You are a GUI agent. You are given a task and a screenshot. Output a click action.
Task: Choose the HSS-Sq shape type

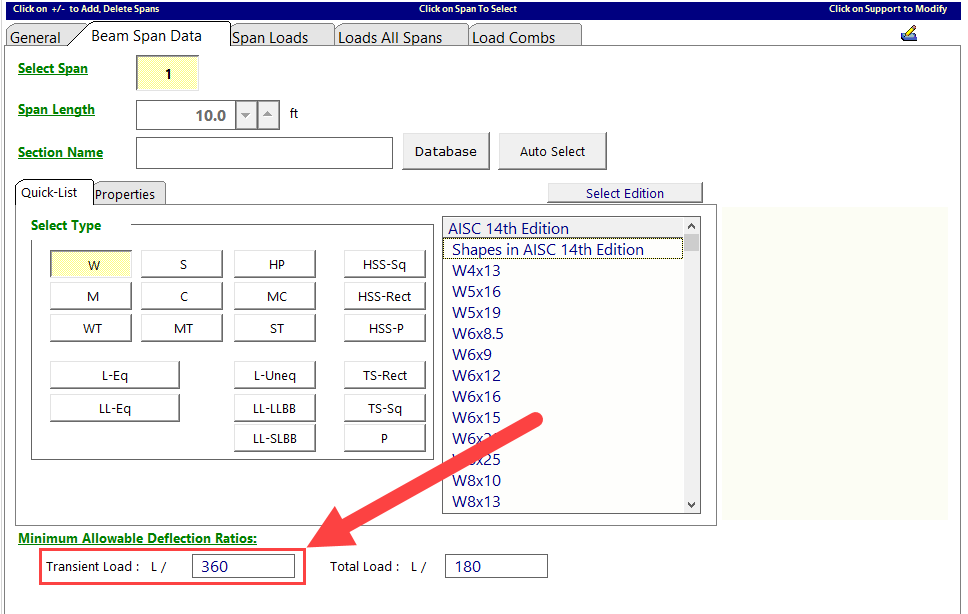(385, 265)
